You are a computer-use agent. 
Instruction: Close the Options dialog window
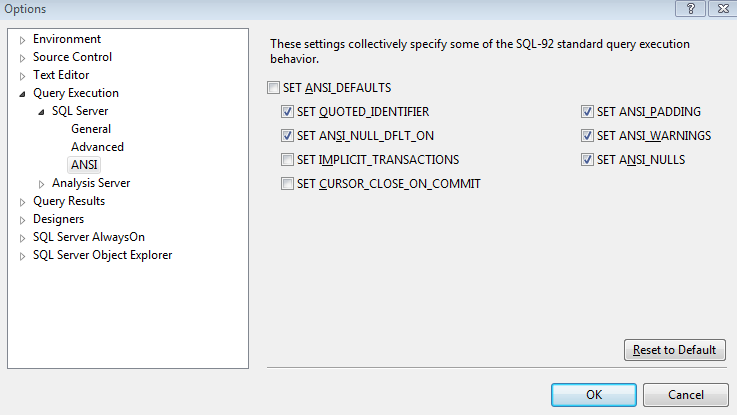pos(717,9)
